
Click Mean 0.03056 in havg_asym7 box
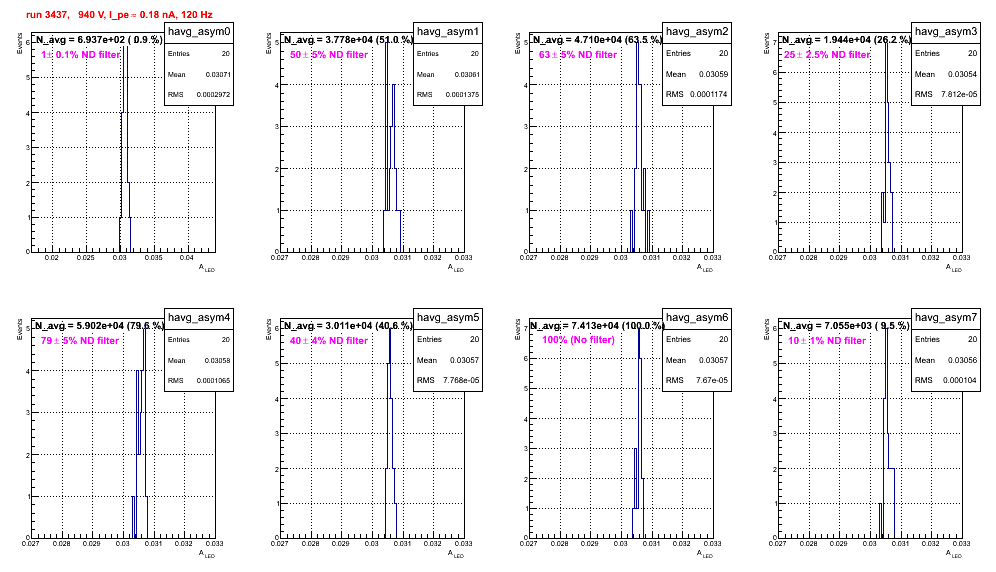(x=946, y=360)
